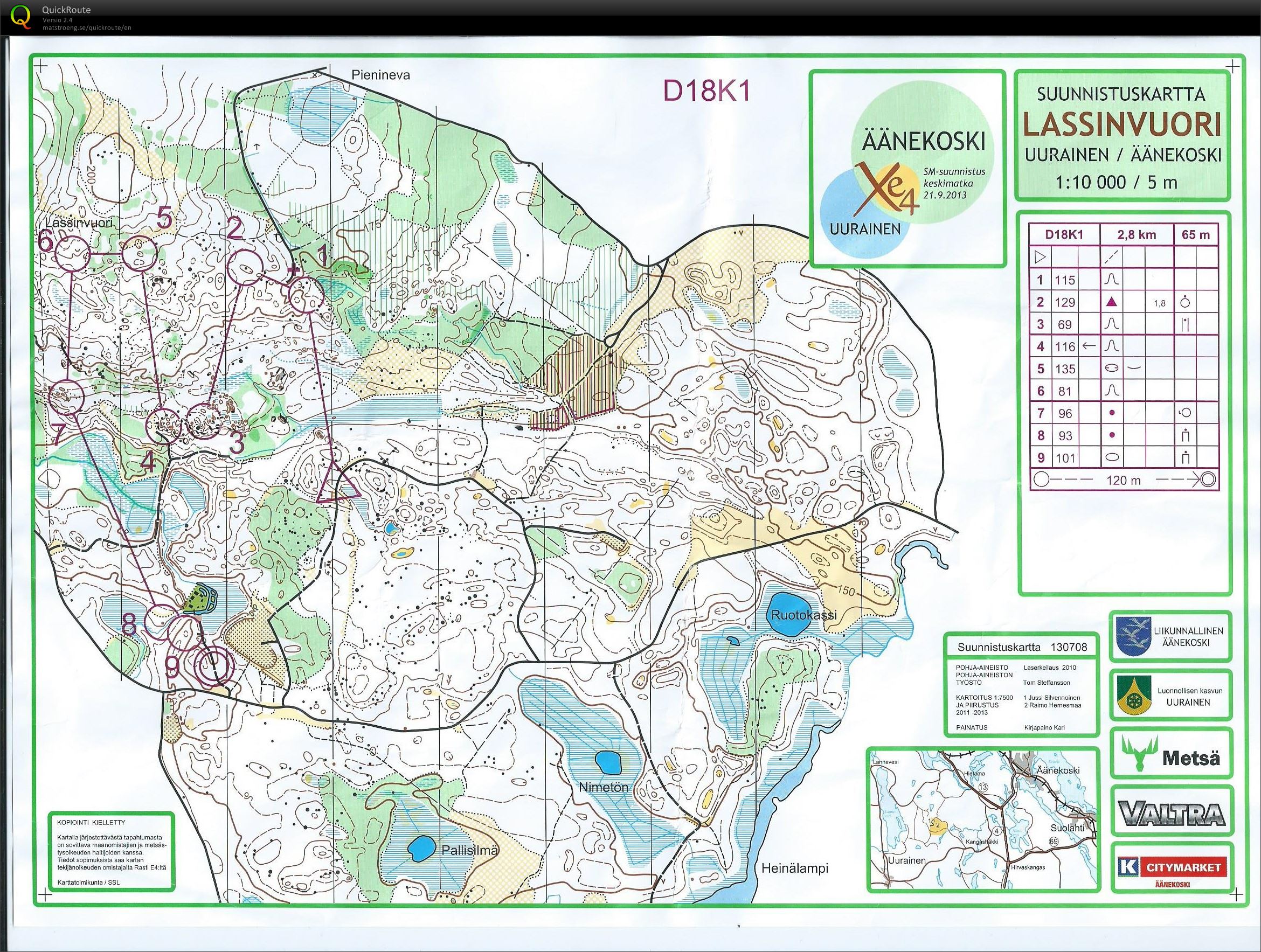Select control circle number 7
Screen dimensions: 1261x952
tap(67, 396)
